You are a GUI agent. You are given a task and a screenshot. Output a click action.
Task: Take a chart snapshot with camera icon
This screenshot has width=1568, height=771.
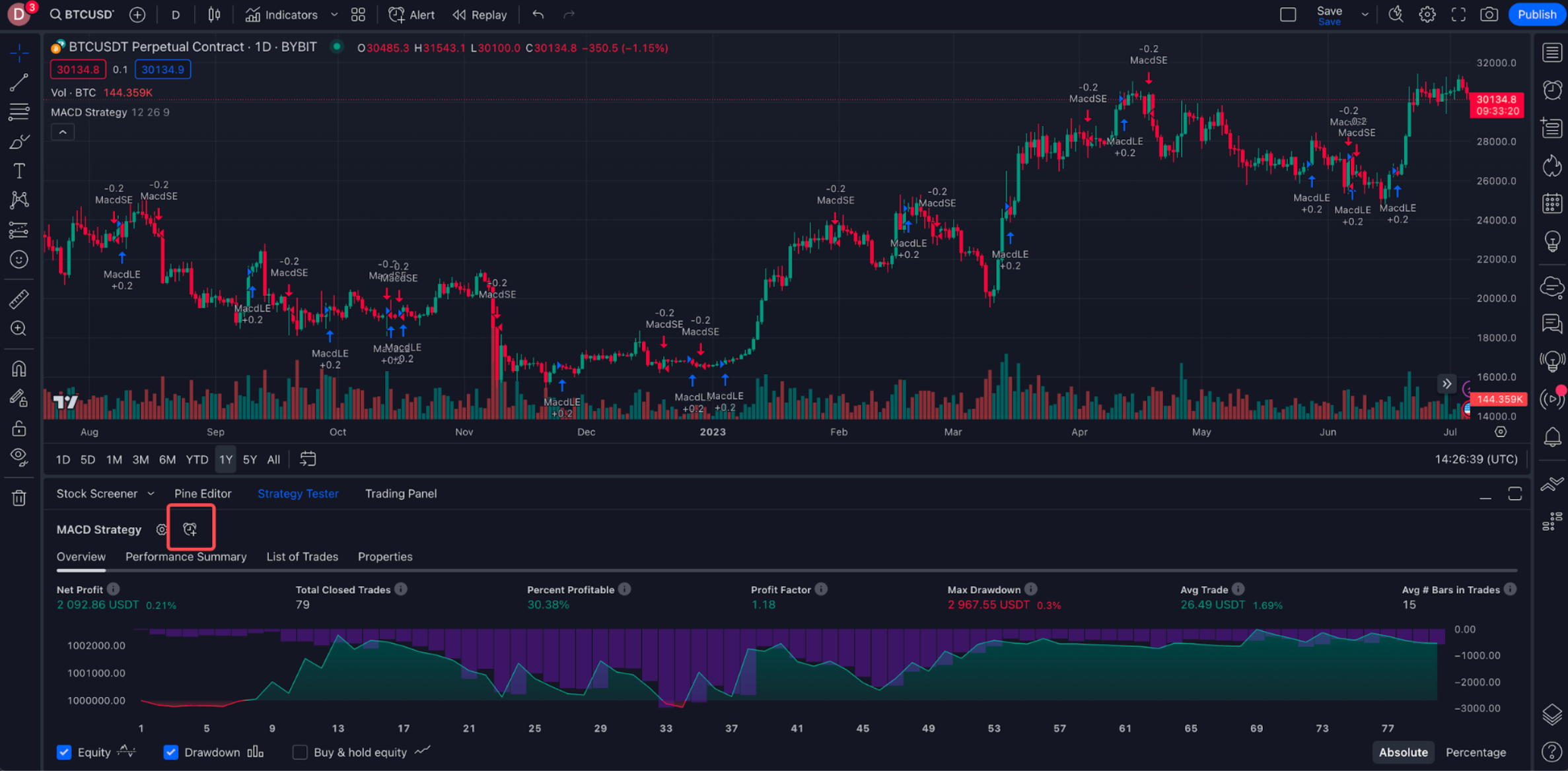[x=1489, y=15]
